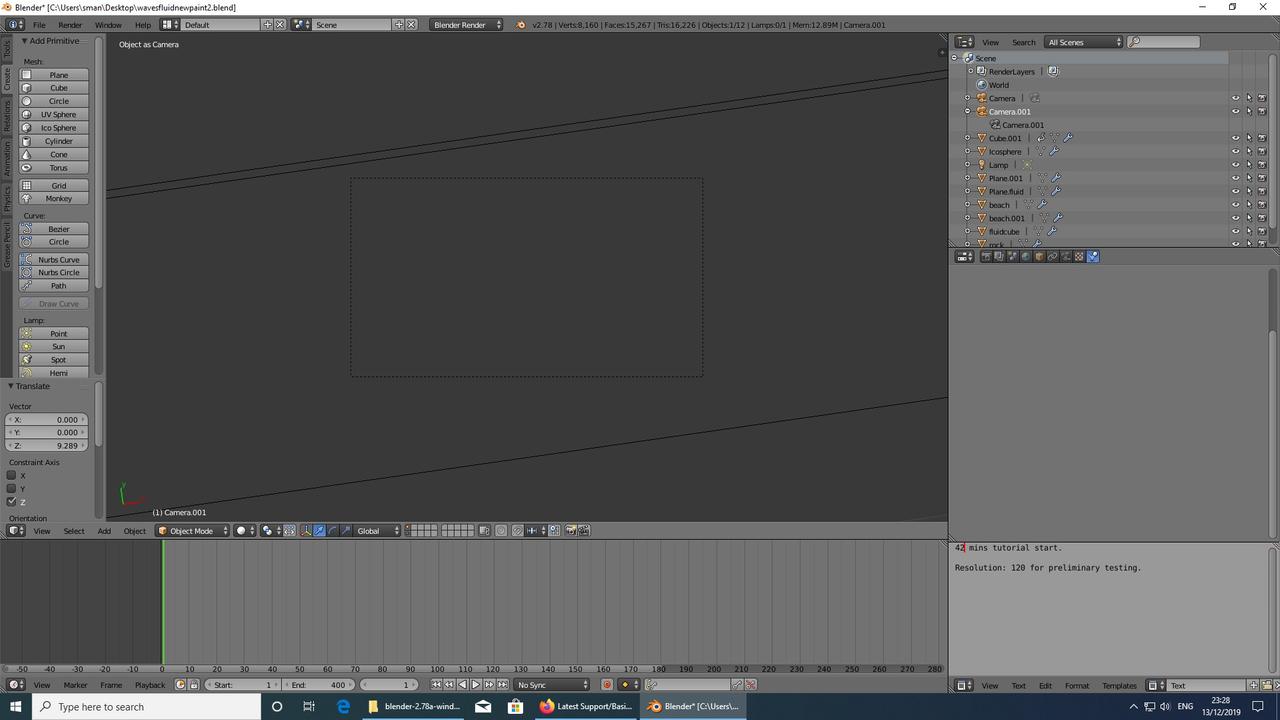
Task: Toggle renderability of the beach object
Action: (1261, 205)
